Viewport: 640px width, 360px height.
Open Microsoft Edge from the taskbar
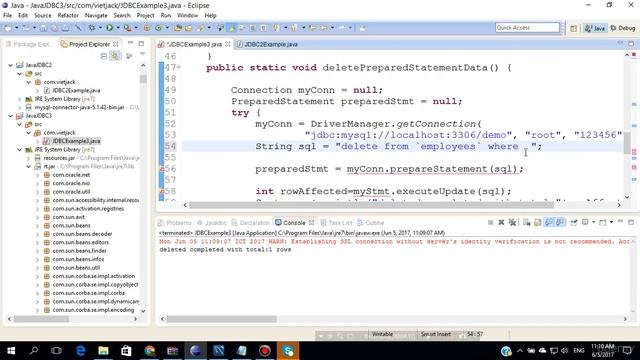click(80, 351)
